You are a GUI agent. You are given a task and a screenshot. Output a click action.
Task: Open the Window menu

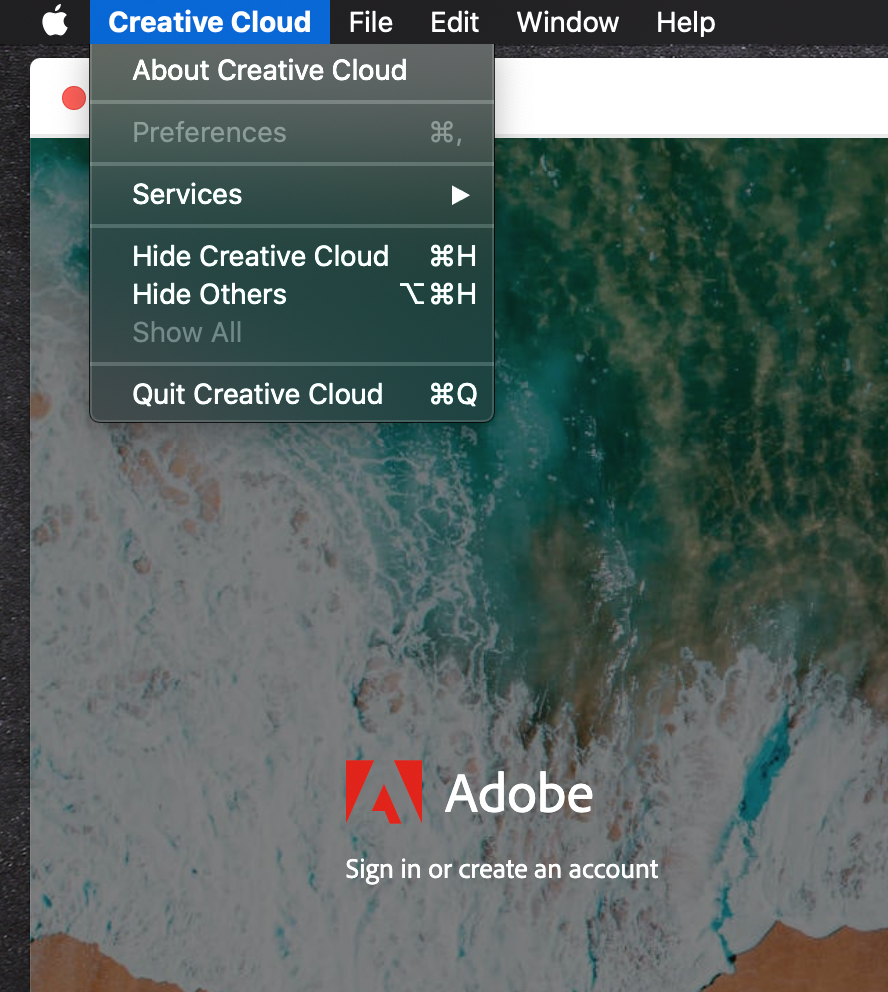[x=567, y=22]
